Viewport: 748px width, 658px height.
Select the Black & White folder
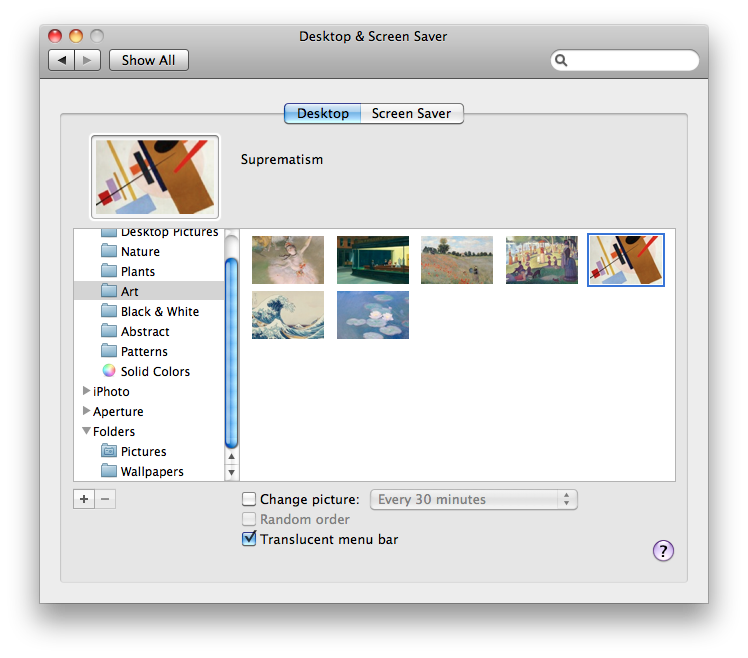click(x=149, y=312)
